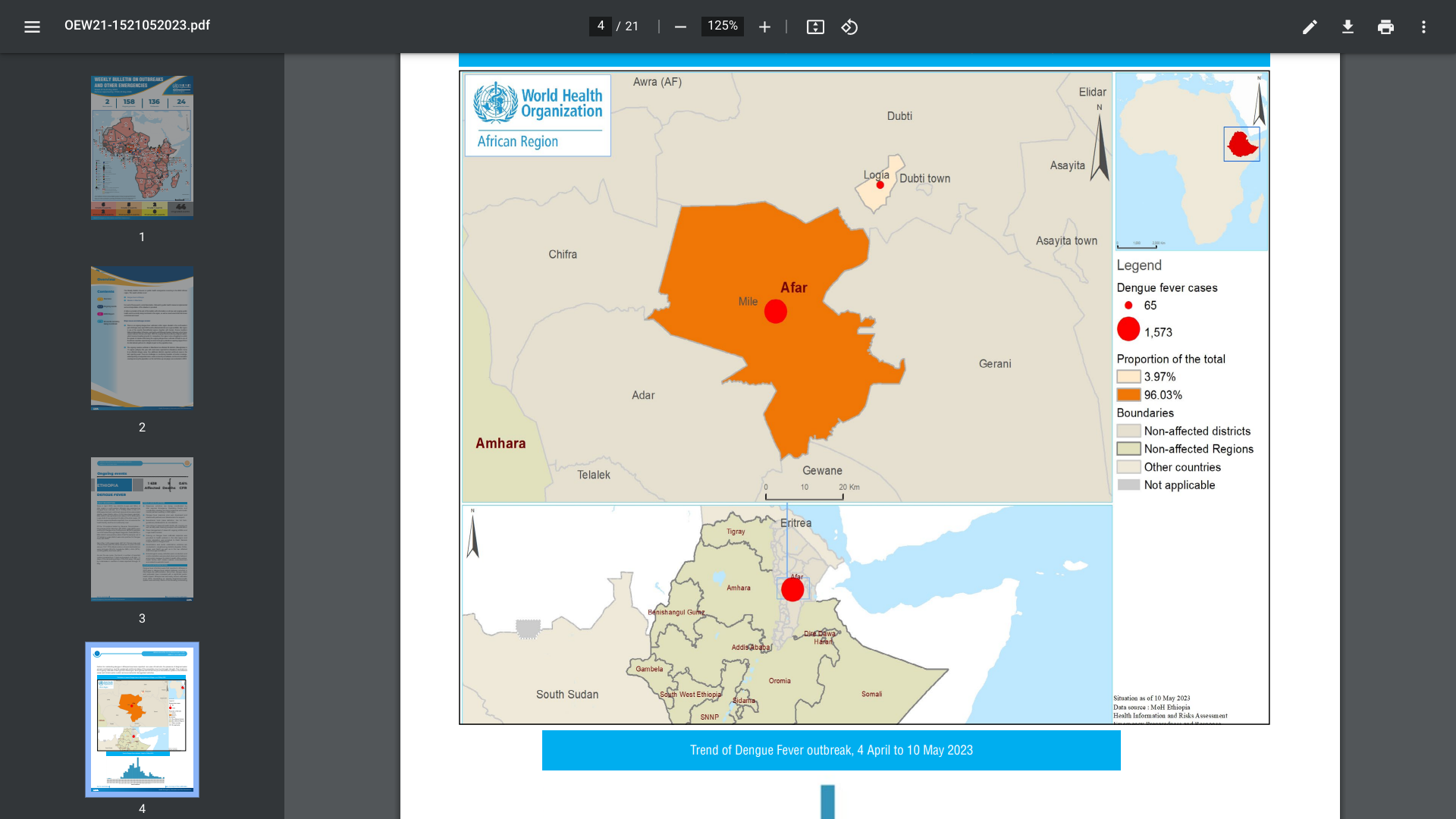The width and height of the screenshot is (1456, 819).
Task: Click the OEW21-1521052023.pdf file title
Action: pos(137,25)
